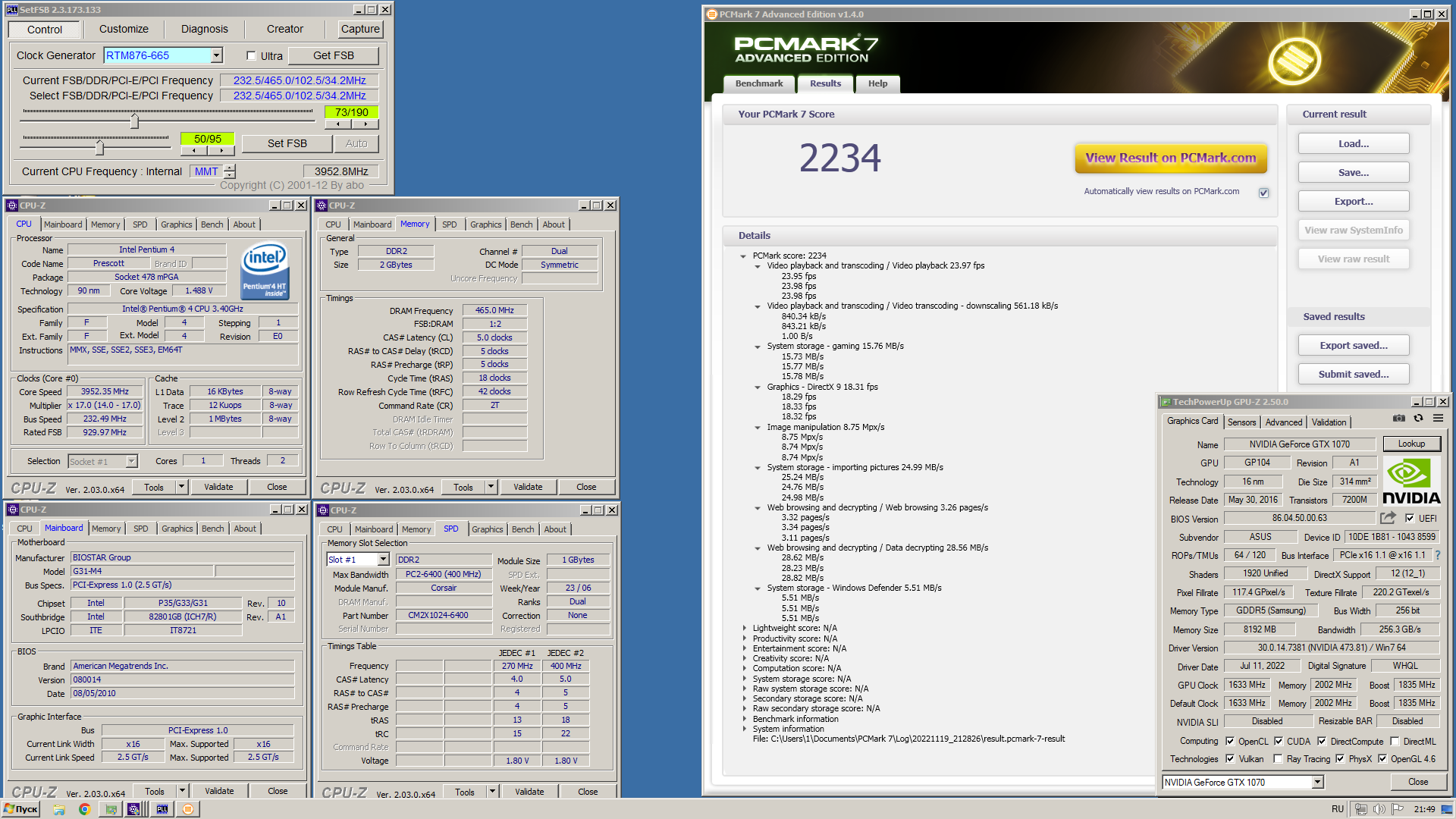The width and height of the screenshot is (1456, 819).
Task: Open the Benchmark tab in PCMark 7
Action: point(758,83)
